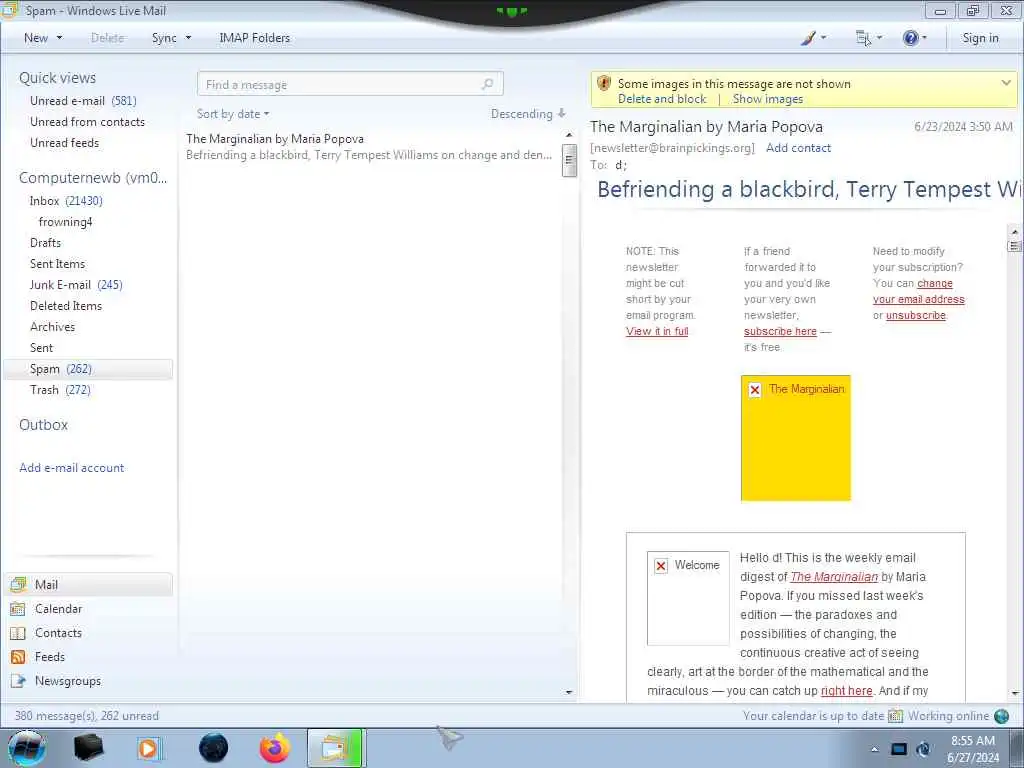
Task: Click the security shield icon in image warning bar
Action: coord(604,84)
